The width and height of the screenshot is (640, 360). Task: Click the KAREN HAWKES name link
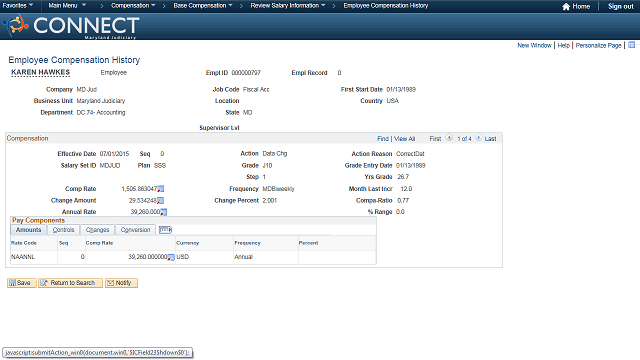[40, 73]
